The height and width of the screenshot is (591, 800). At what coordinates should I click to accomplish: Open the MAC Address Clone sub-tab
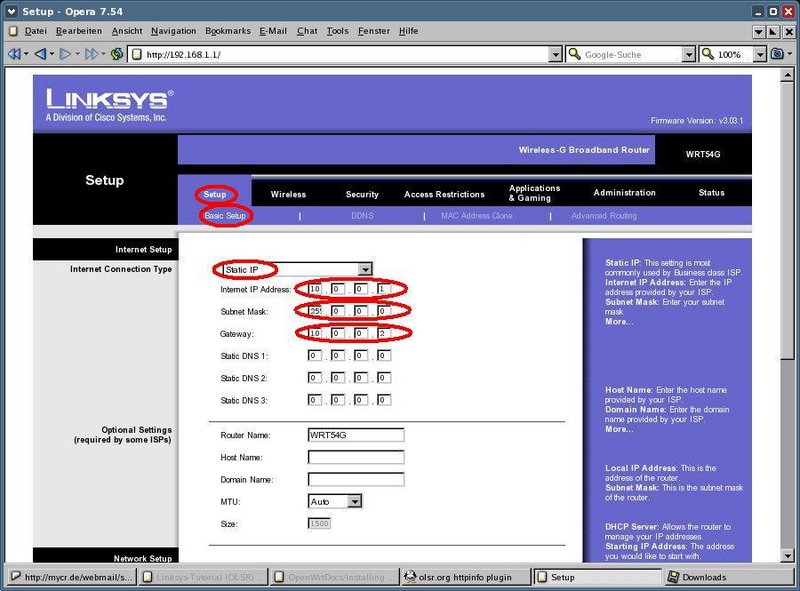click(477, 216)
